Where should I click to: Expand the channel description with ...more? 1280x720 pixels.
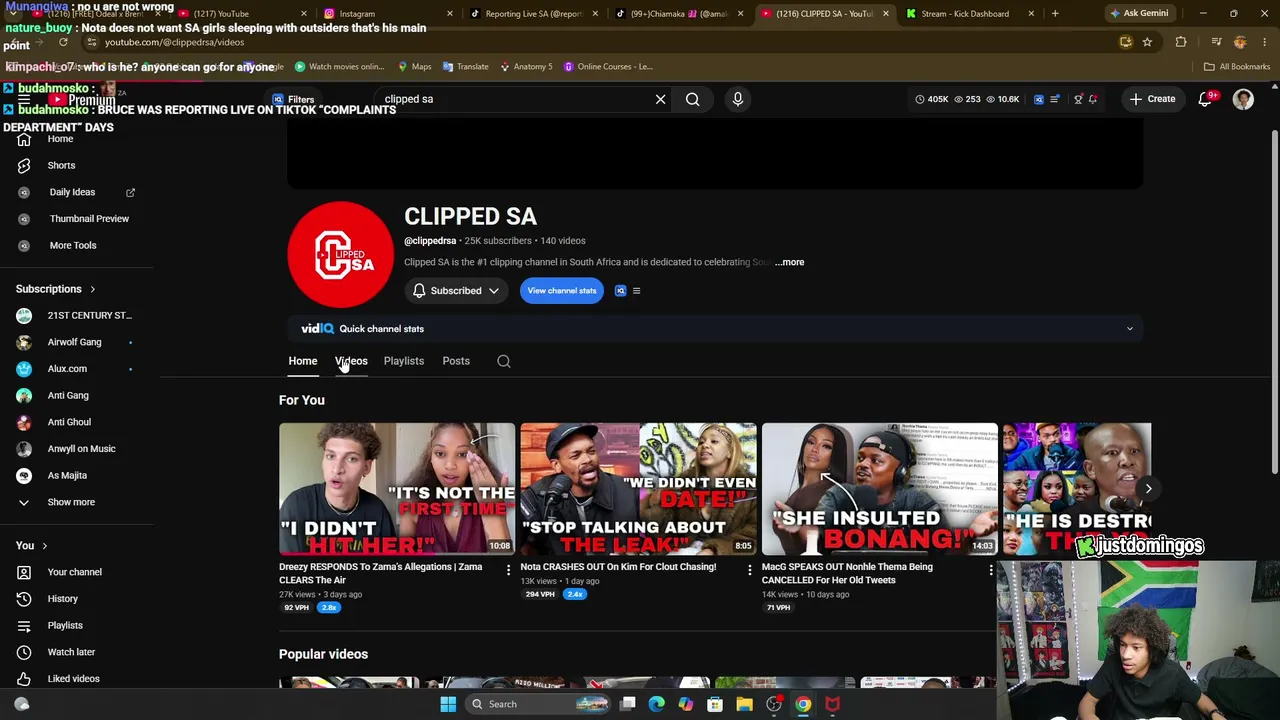[x=789, y=262]
